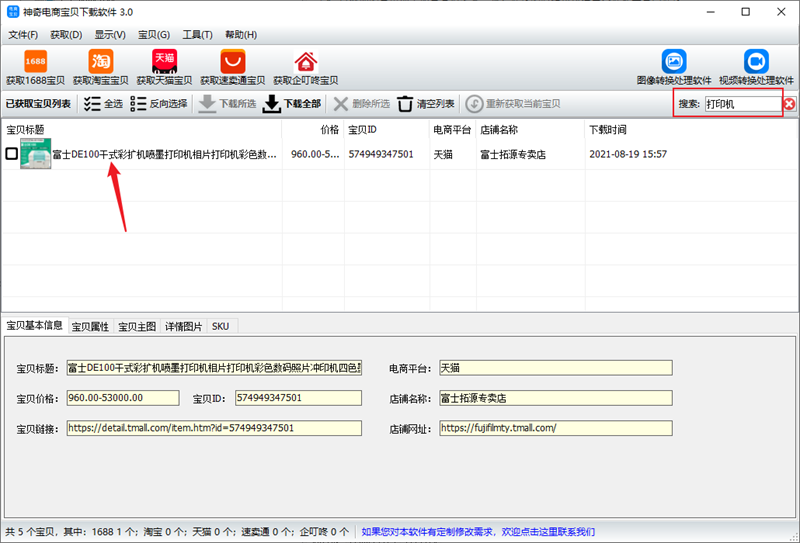Click the 天猫 platform cell in the list
Screen dimensions: 800x543
click(443, 154)
